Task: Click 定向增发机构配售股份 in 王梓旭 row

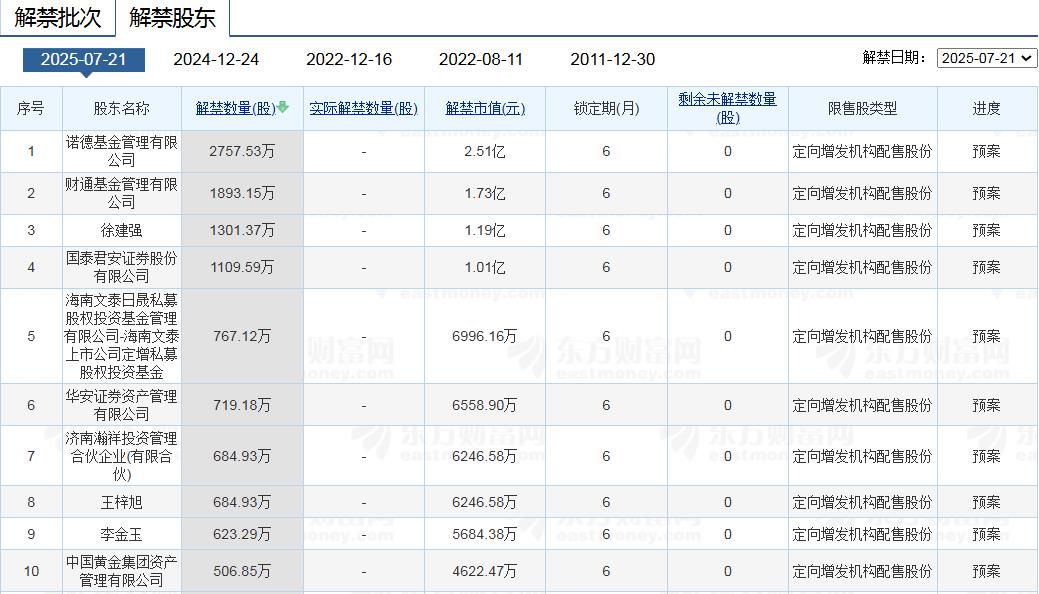Action: coord(863,503)
